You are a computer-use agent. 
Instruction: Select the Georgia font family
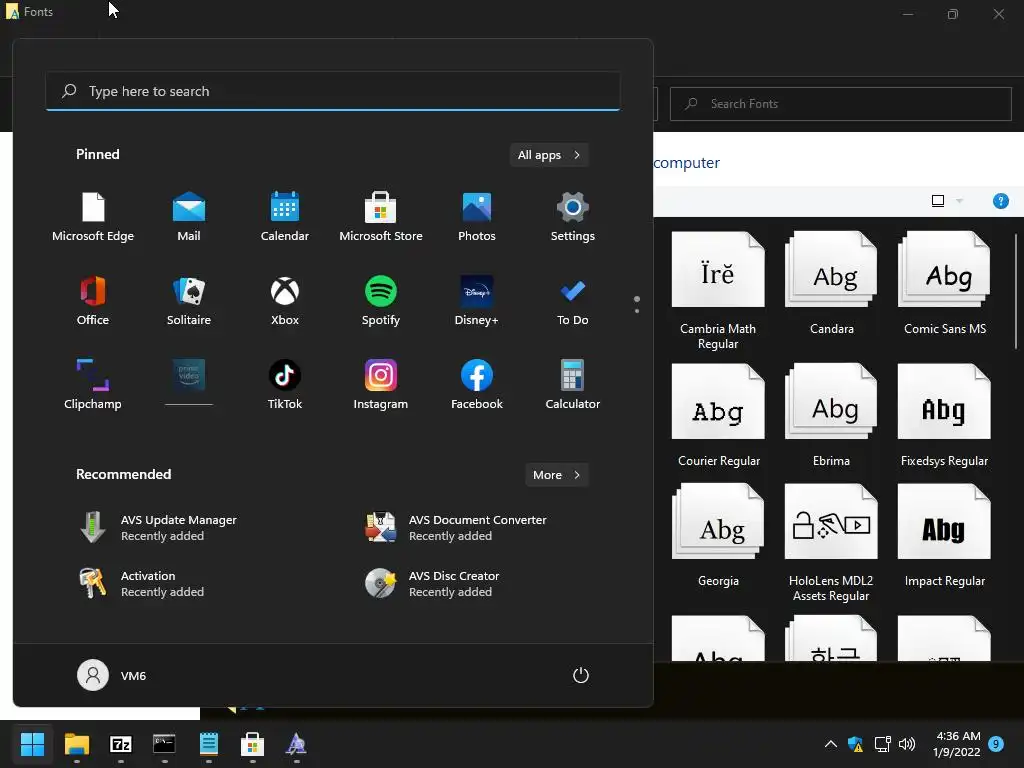tap(718, 536)
